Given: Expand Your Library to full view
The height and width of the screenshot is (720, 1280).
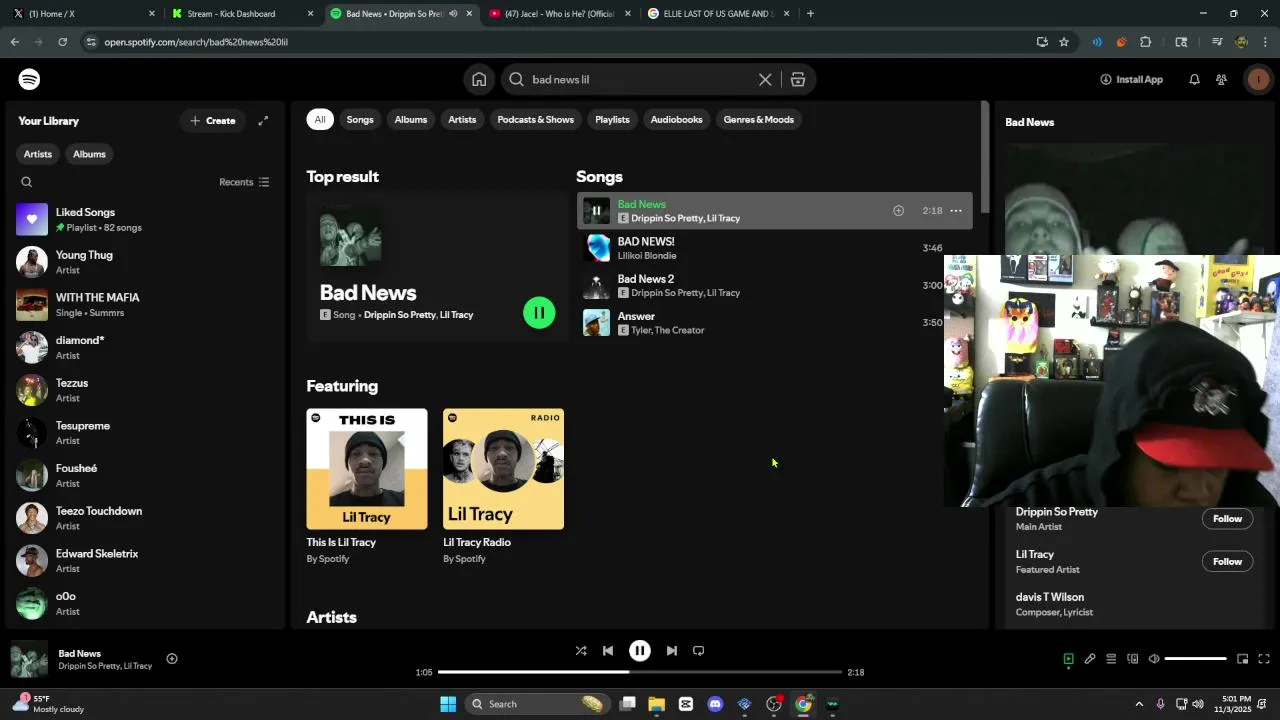Looking at the screenshot, I should (263, 121).
